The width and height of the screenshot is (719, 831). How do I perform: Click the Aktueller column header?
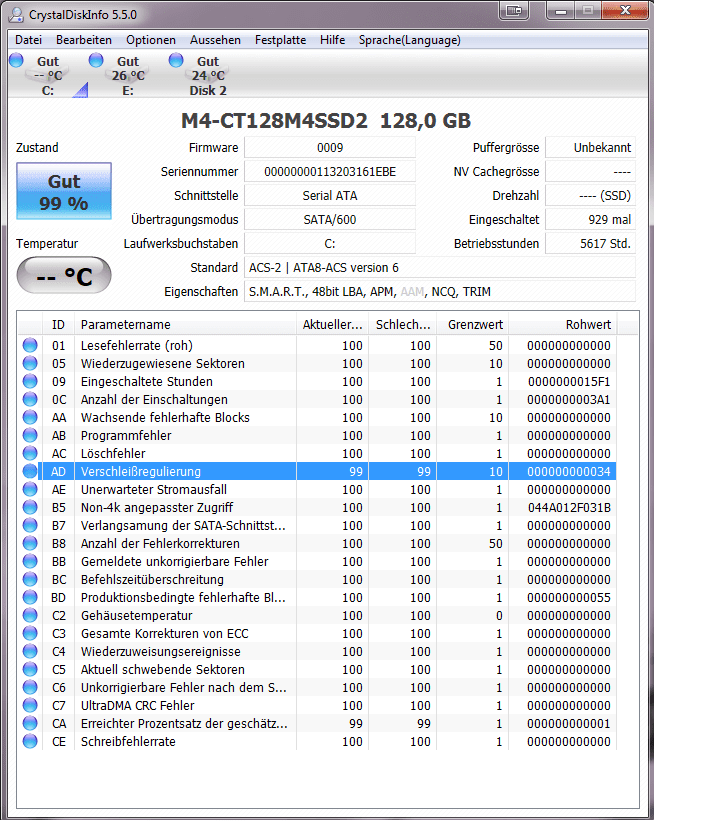coord(332,325)
